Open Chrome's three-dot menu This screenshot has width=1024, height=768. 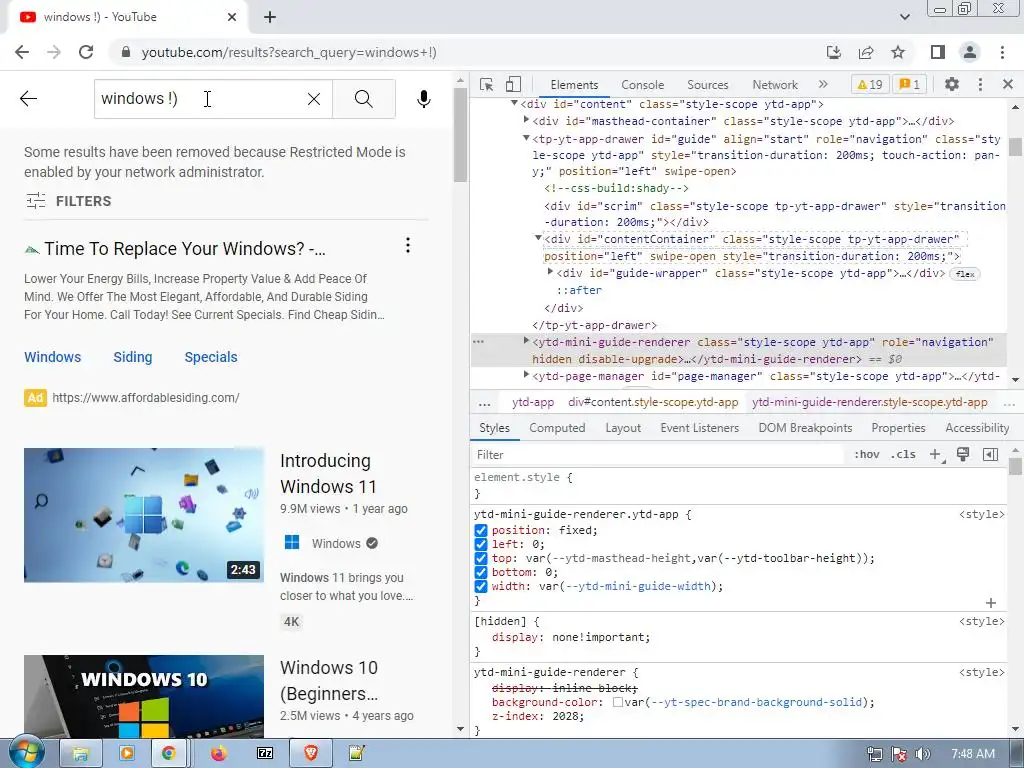pos(1002,52)
